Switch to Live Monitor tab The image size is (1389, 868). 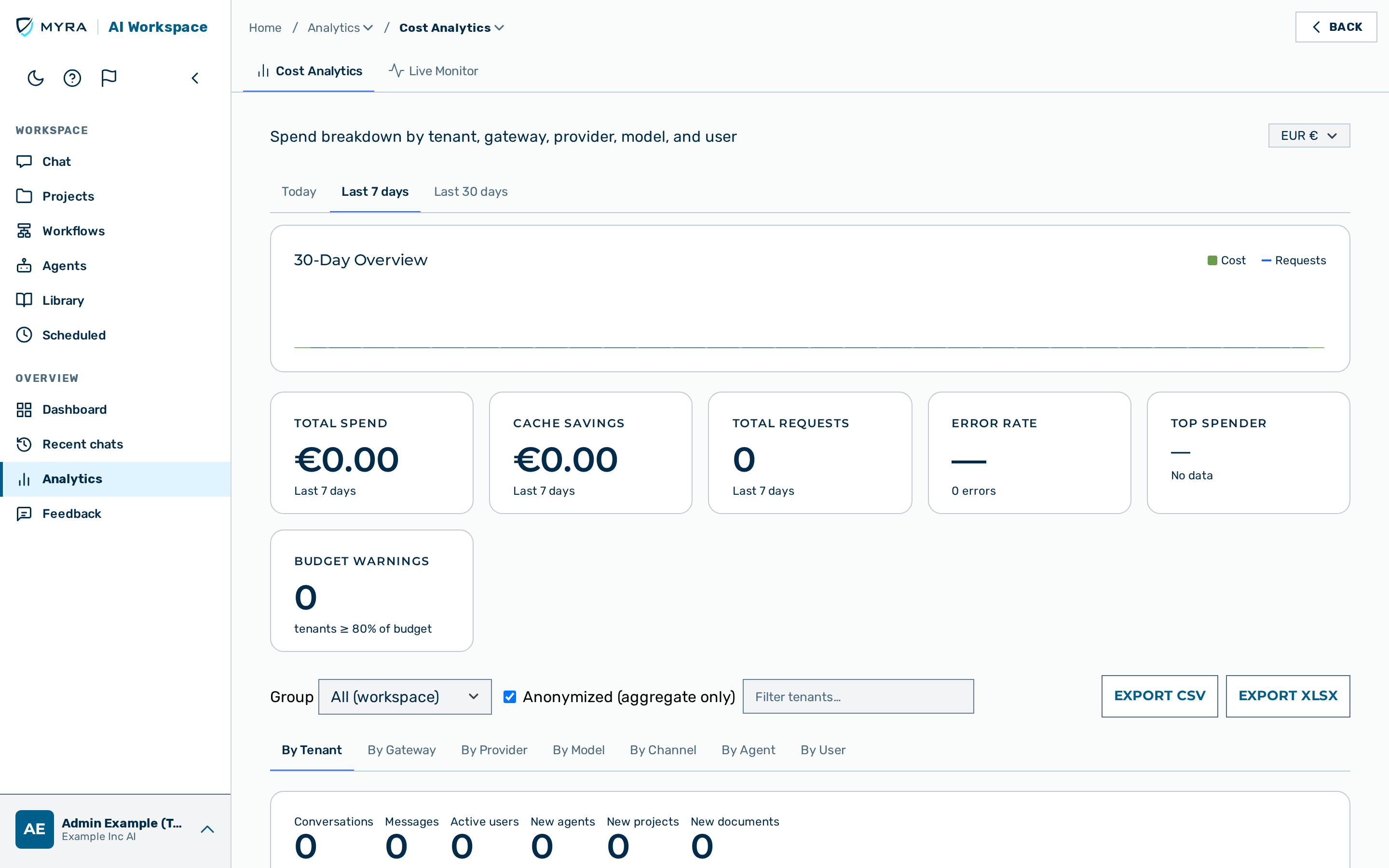[x=434, y=70]
